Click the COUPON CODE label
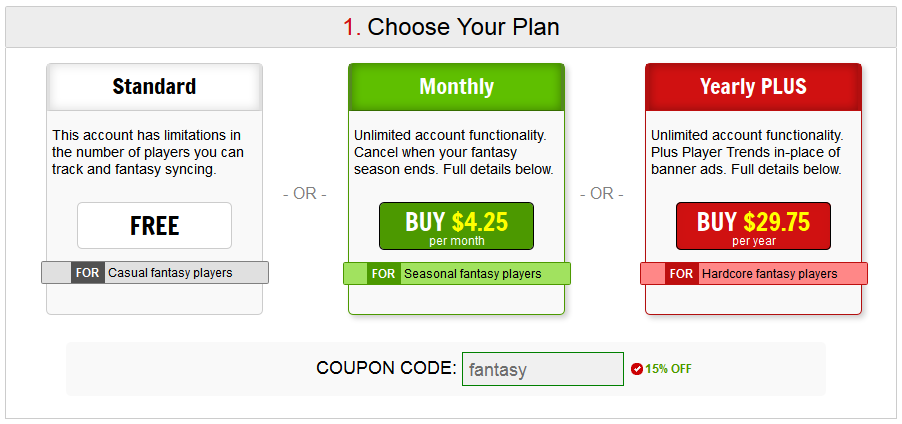The image size is (902, 424). click(x=386, y=368)
